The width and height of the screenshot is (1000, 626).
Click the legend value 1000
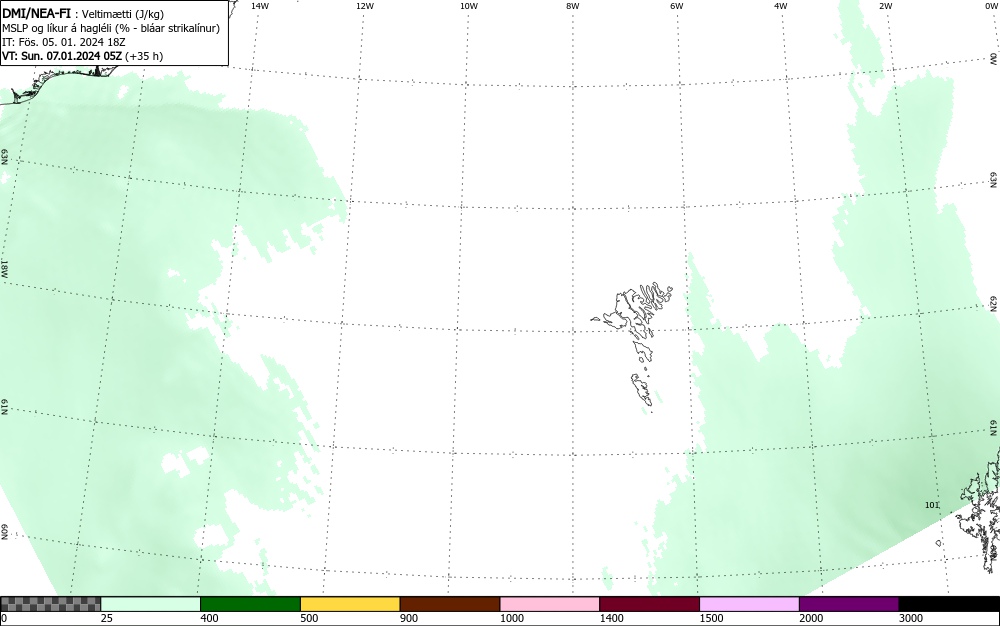(x=511, y=618)
